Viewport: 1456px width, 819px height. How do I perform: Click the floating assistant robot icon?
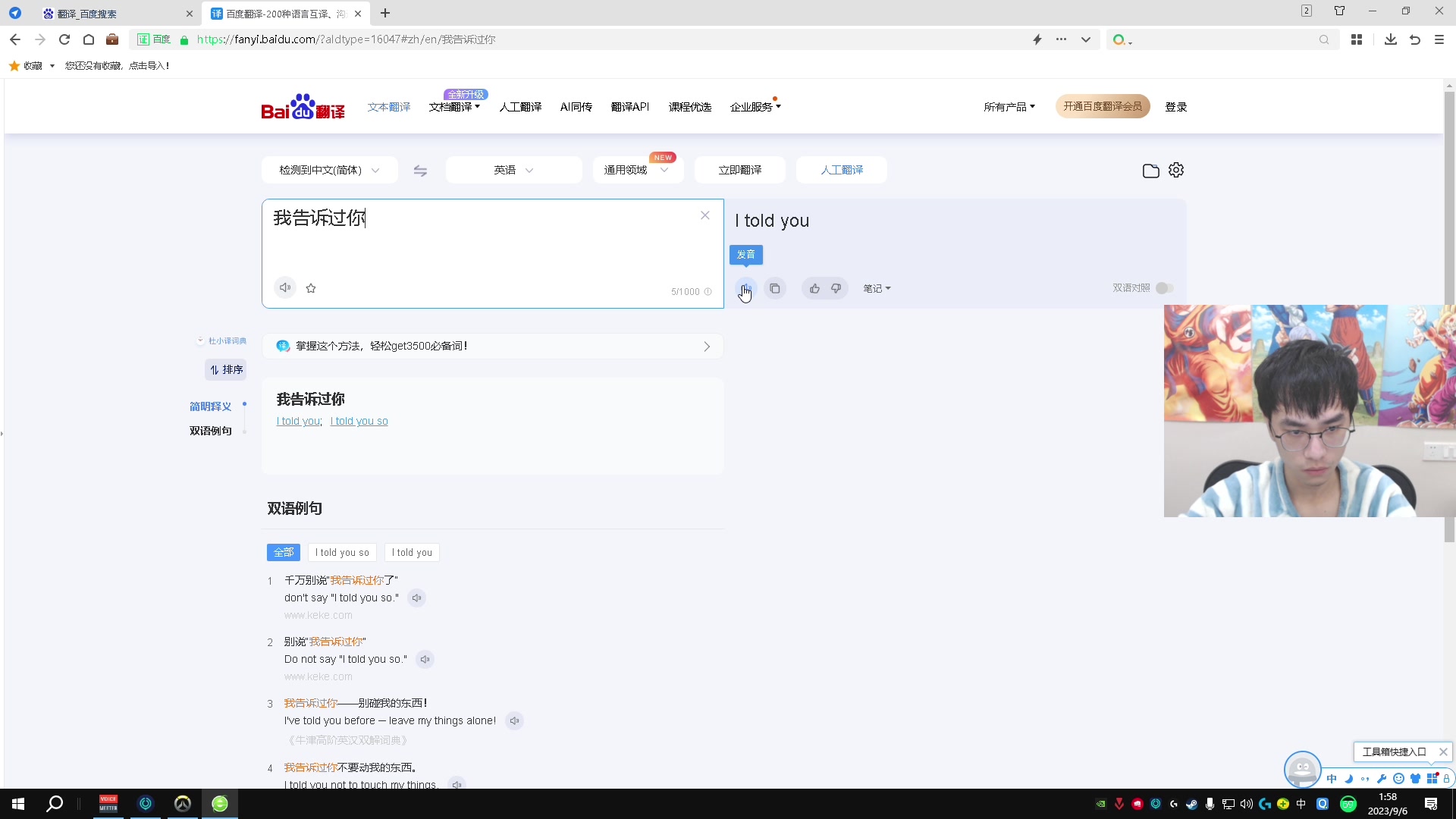[x=1302, y=769]
